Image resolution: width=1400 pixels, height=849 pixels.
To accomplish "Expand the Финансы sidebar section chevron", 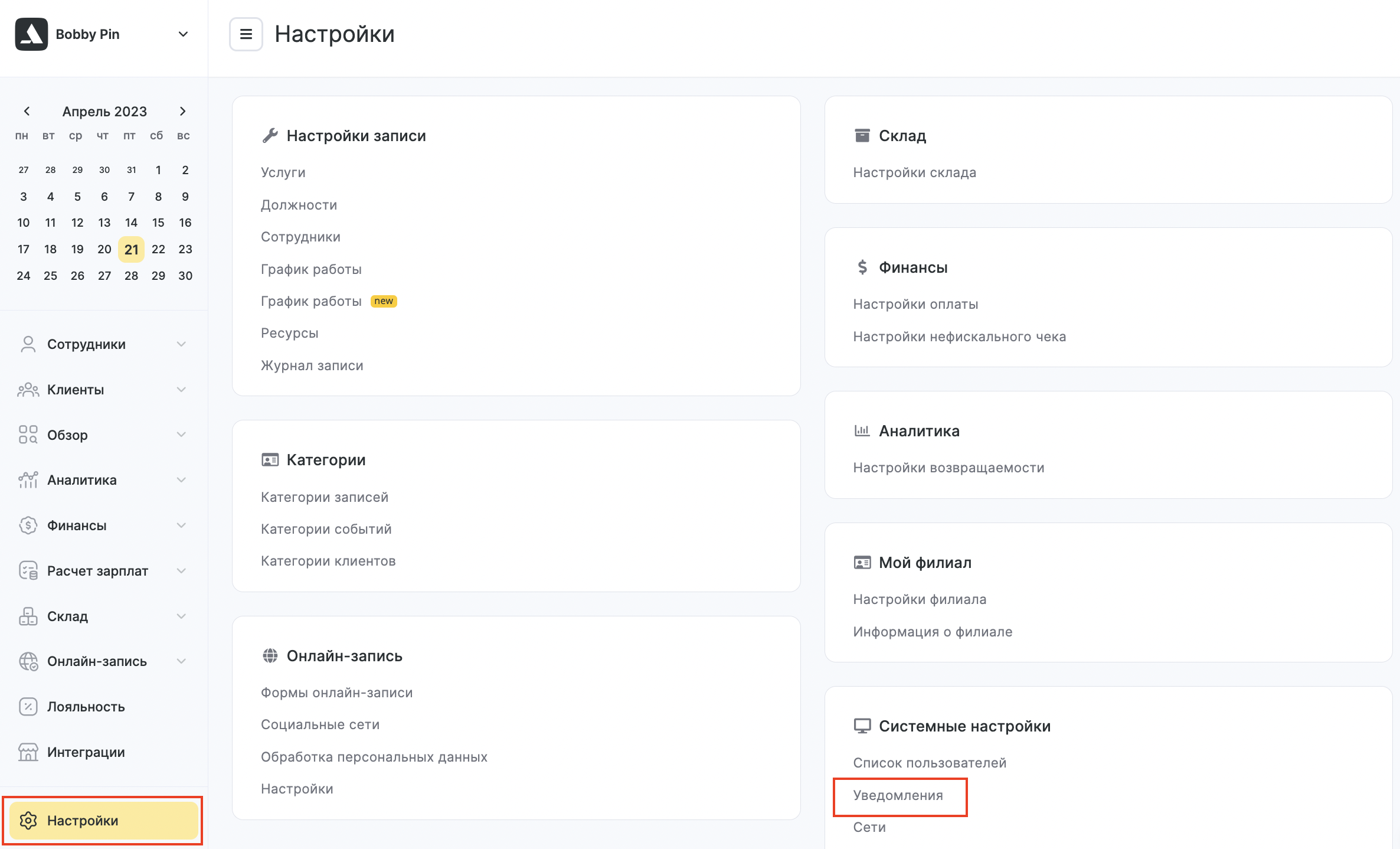I will (182, 525).
